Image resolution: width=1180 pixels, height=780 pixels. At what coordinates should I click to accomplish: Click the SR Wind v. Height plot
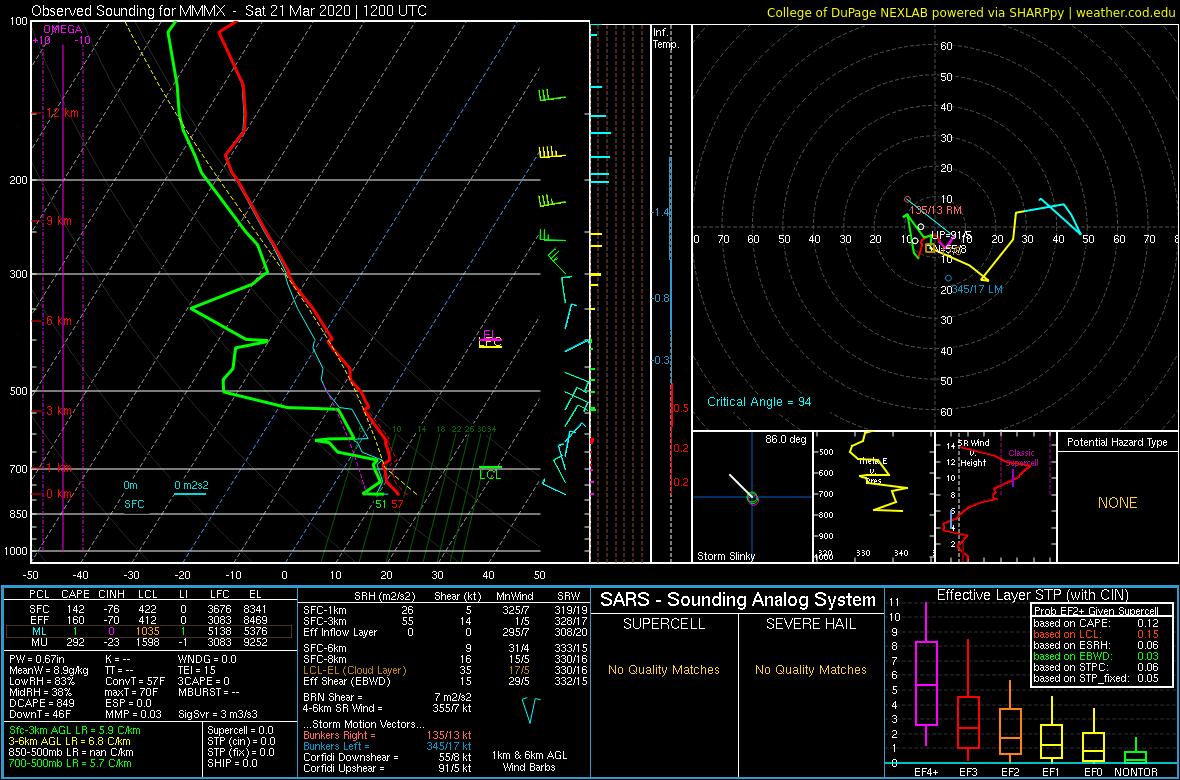[994, 496]
